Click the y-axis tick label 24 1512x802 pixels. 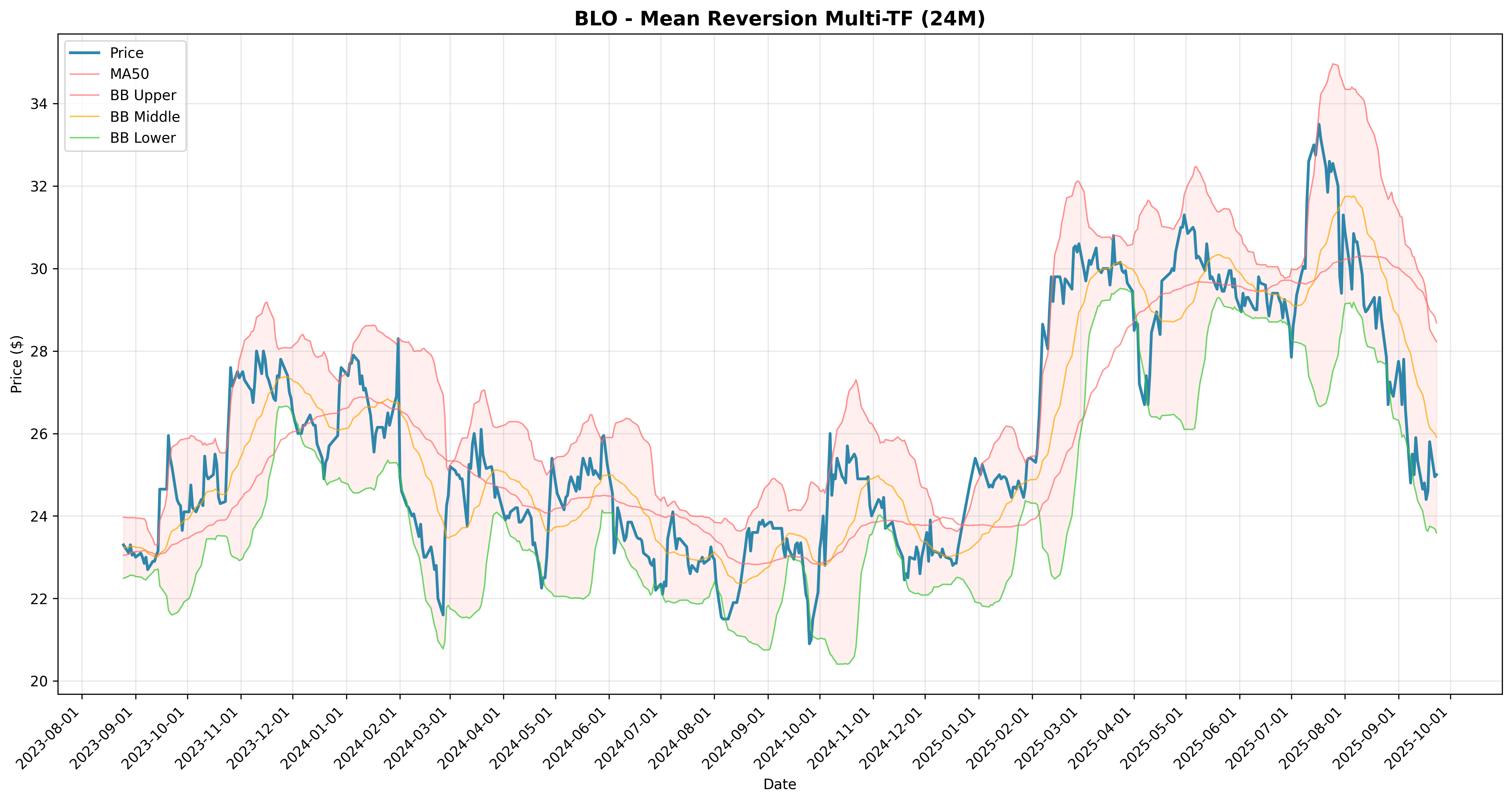(x=39, y=516)
